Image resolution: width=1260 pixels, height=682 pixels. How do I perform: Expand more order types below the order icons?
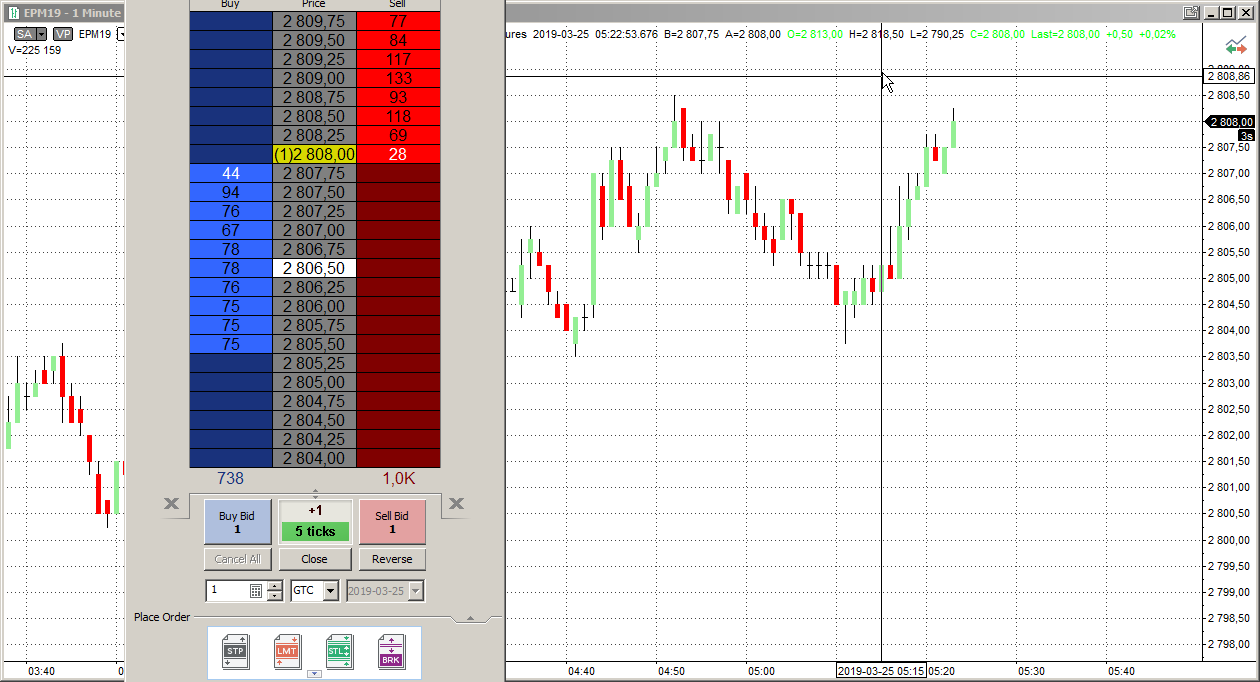click(314, 674)
